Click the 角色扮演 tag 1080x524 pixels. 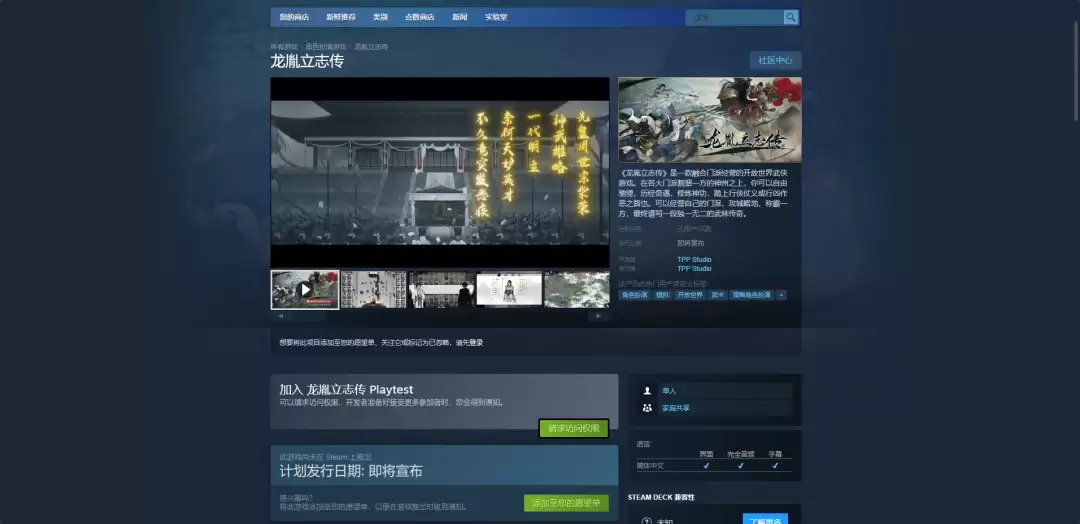(x=634, y=295)
